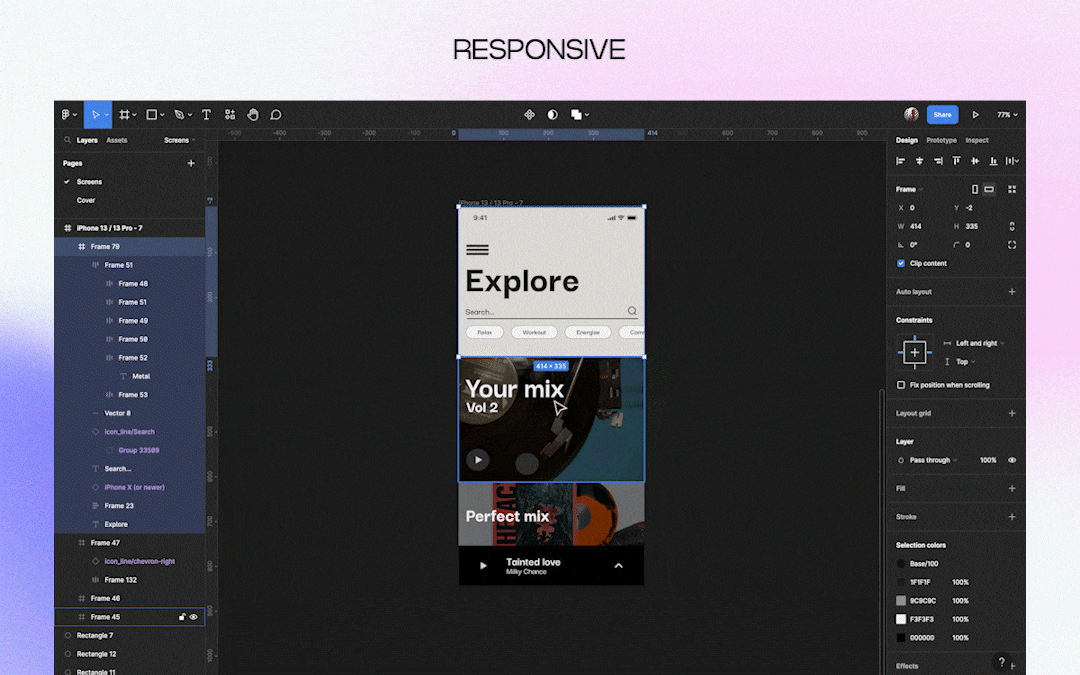This screenshot has width=1080, height=675.
Task: Click the Create component icon
Action: click(529, 115)
